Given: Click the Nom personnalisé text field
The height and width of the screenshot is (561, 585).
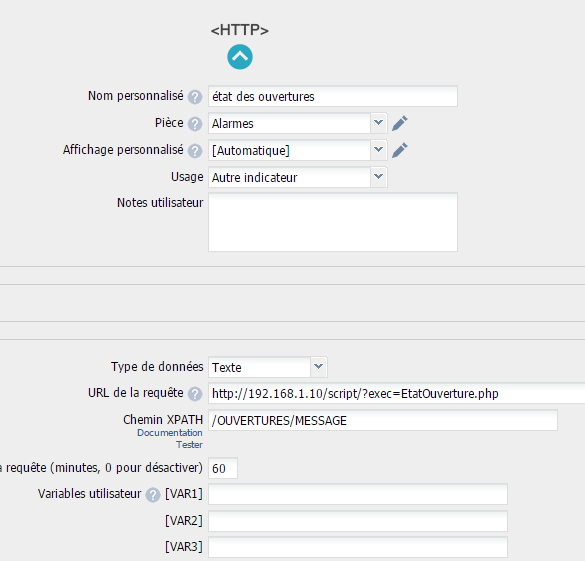Looking at the screenshot, I should click(x=333, y=96).
